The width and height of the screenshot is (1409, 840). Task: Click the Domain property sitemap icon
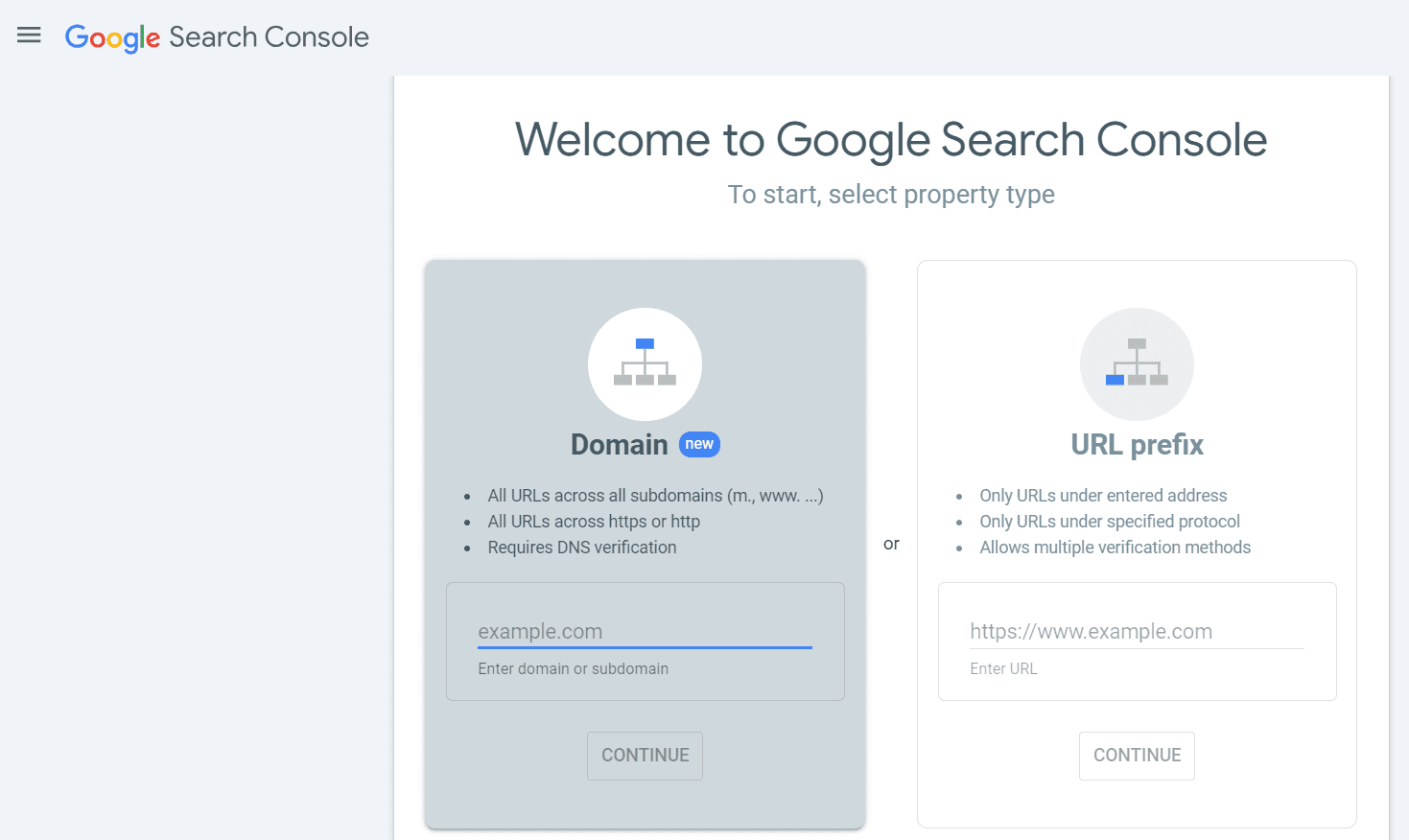[645, 363]
